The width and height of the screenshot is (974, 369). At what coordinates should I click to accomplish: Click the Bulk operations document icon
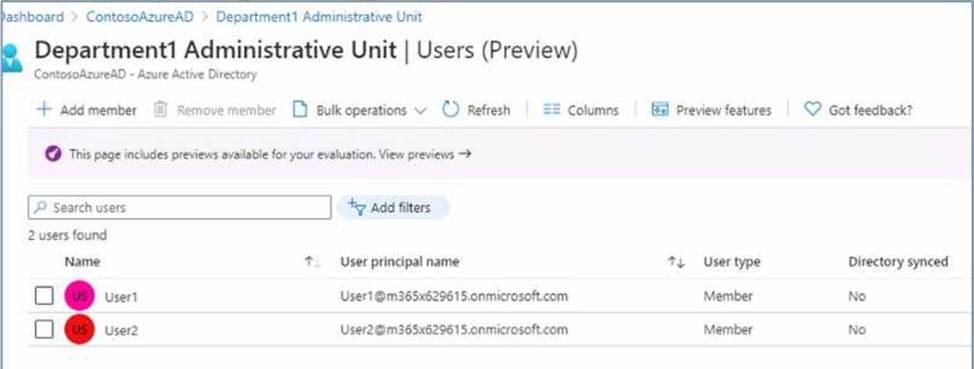tap(301, 110)
